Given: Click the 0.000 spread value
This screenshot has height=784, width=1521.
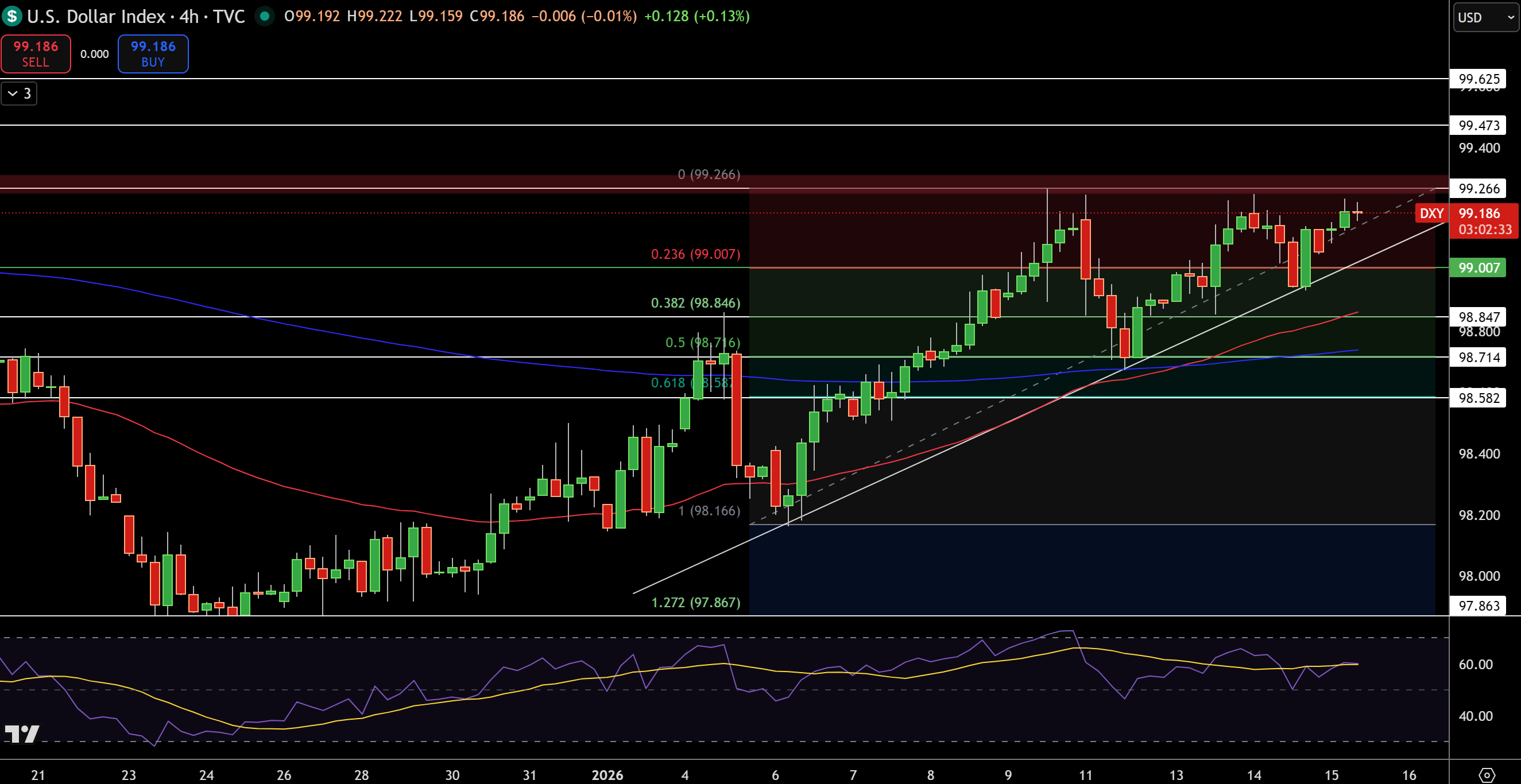Looking at the screenshot, I should pos(95,55).
